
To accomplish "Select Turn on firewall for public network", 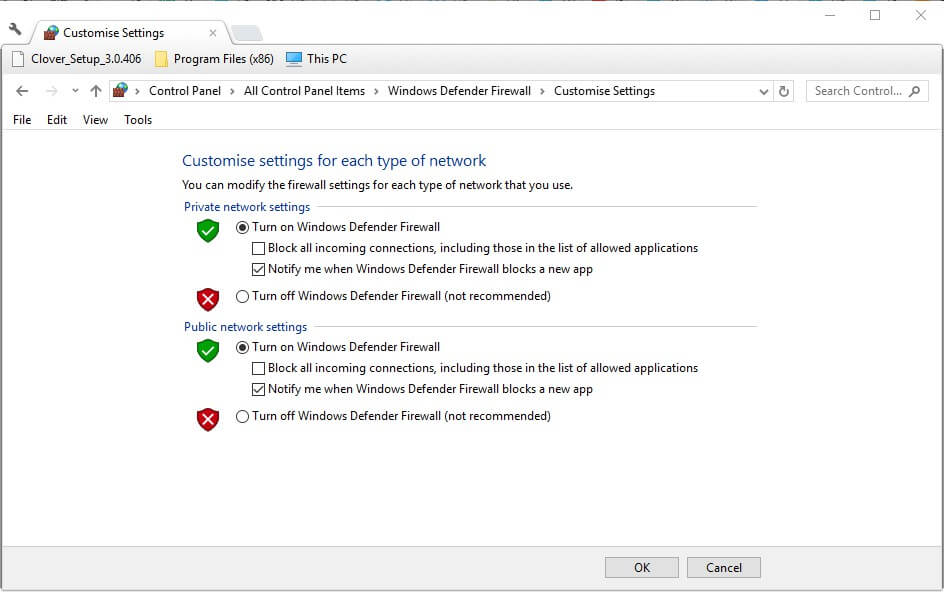I will [243, 347].
